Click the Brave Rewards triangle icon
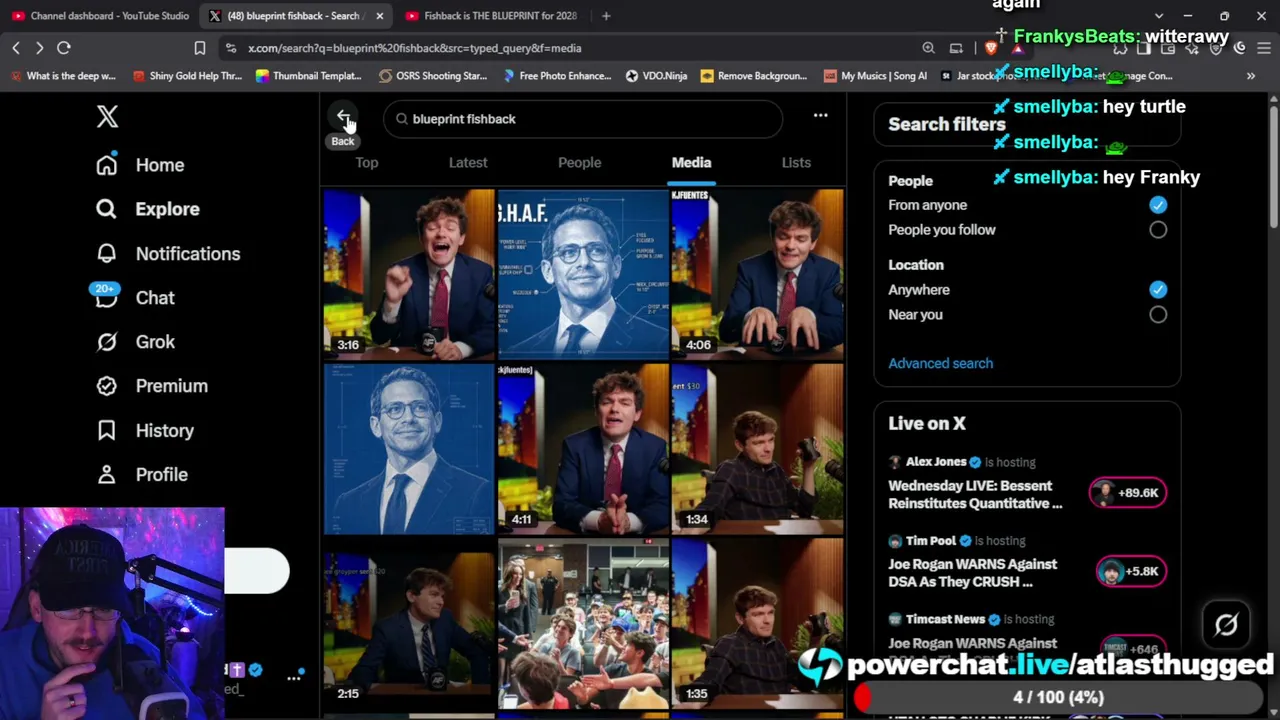The image size is (1280, 720). (x=1018, y=48)
